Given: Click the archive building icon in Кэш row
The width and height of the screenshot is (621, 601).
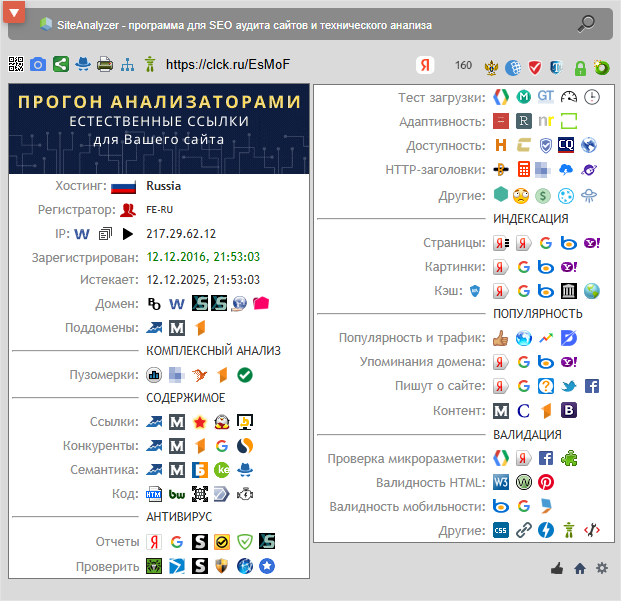Looking at the screenshot, I should pyautogui.click(x=569, y=291).
